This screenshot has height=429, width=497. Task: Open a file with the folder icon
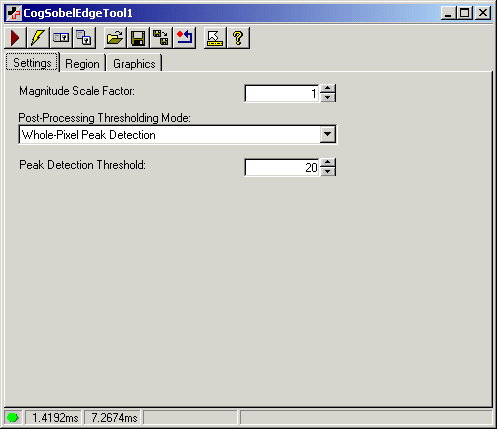115,38
